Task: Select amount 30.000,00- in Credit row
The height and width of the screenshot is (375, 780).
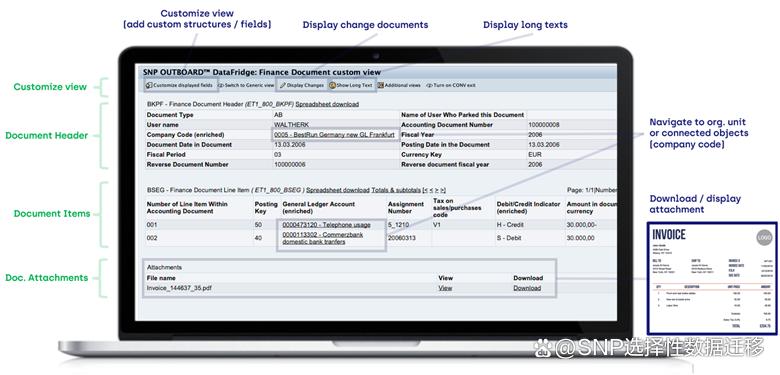Action: point(582,225)
